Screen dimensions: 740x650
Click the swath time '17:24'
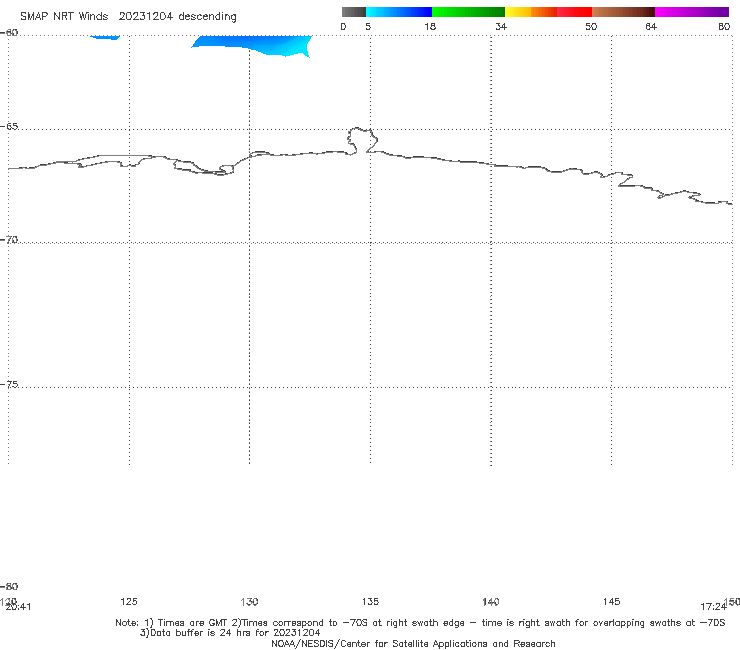pyautogui.click(x=713, y=607)
